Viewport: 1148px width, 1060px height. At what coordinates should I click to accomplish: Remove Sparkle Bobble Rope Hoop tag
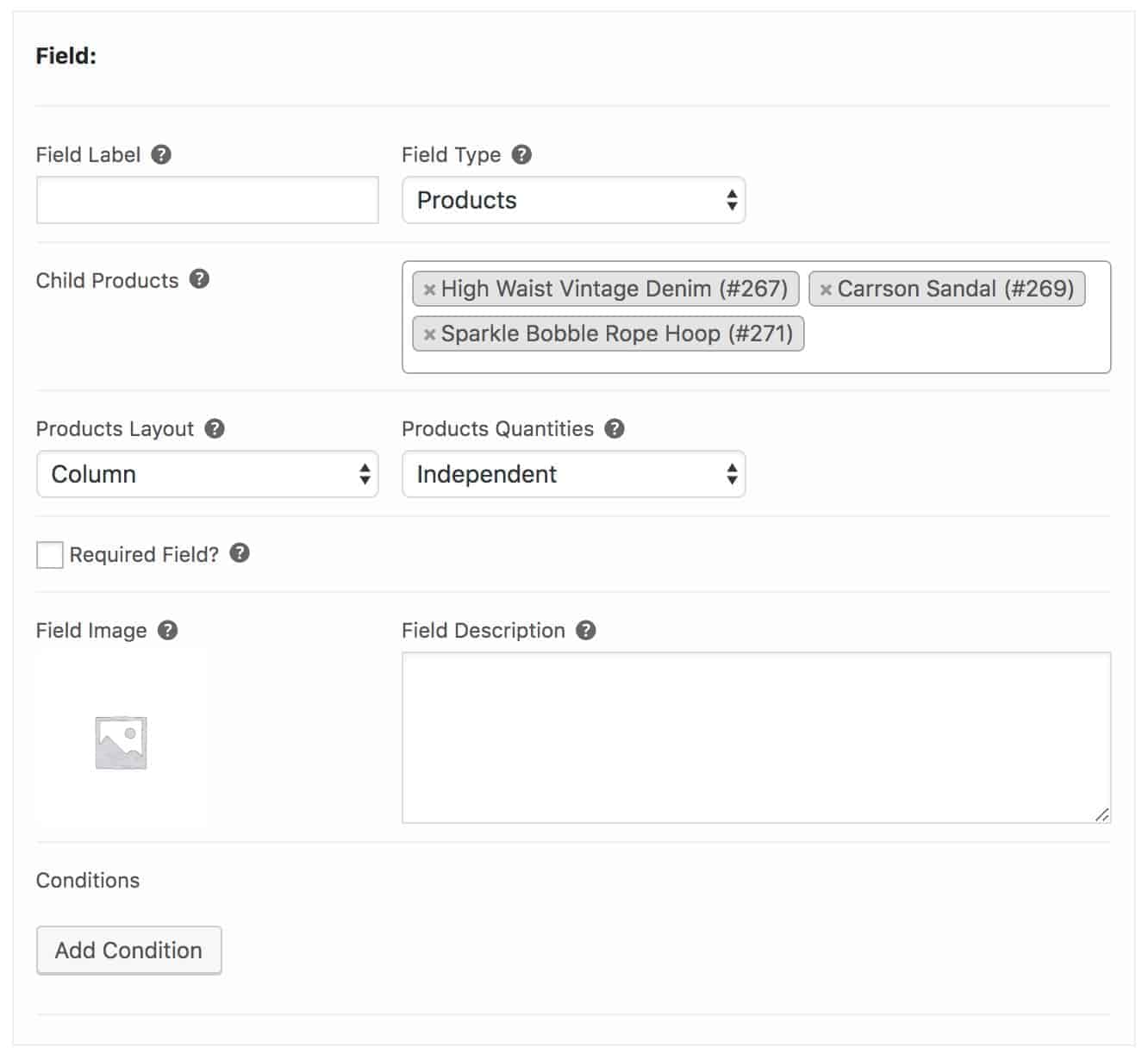429,334
